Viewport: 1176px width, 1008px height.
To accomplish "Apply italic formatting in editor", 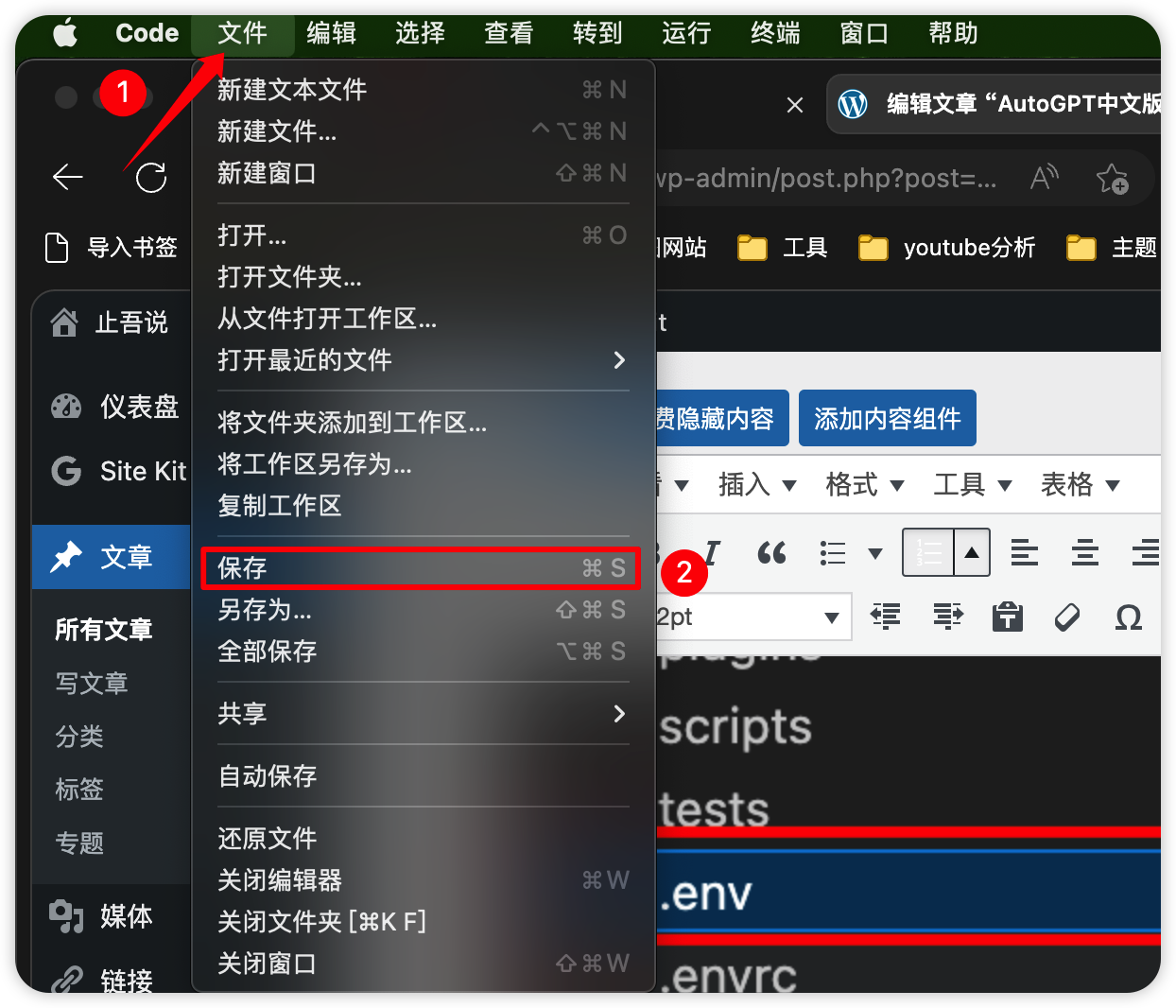I will point(713,552).
